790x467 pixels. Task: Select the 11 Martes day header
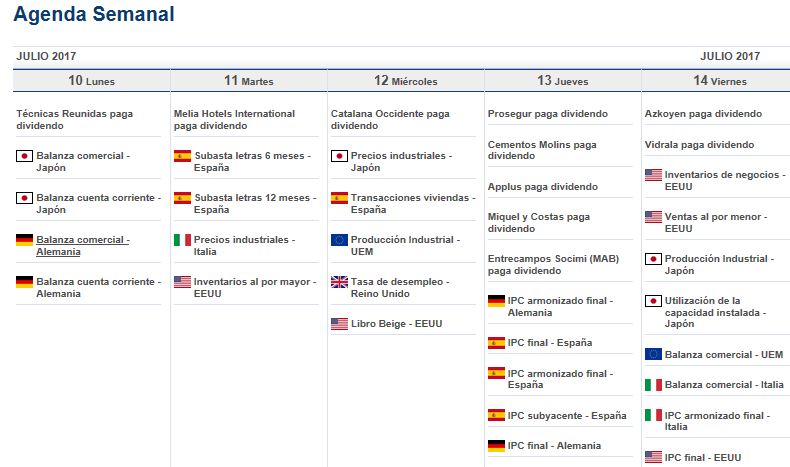point(249,81)
